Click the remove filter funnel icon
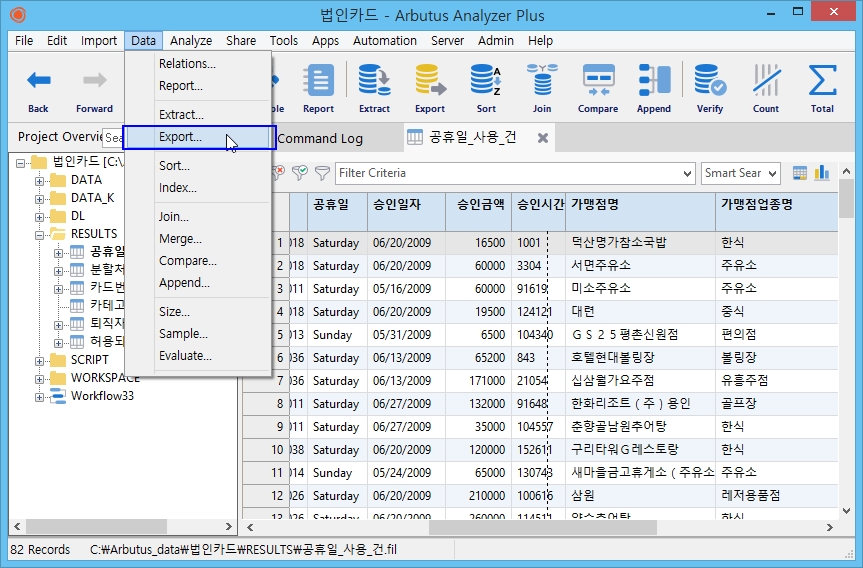The height and width of the screenshot is (568, 863). [x=278, y=173]
